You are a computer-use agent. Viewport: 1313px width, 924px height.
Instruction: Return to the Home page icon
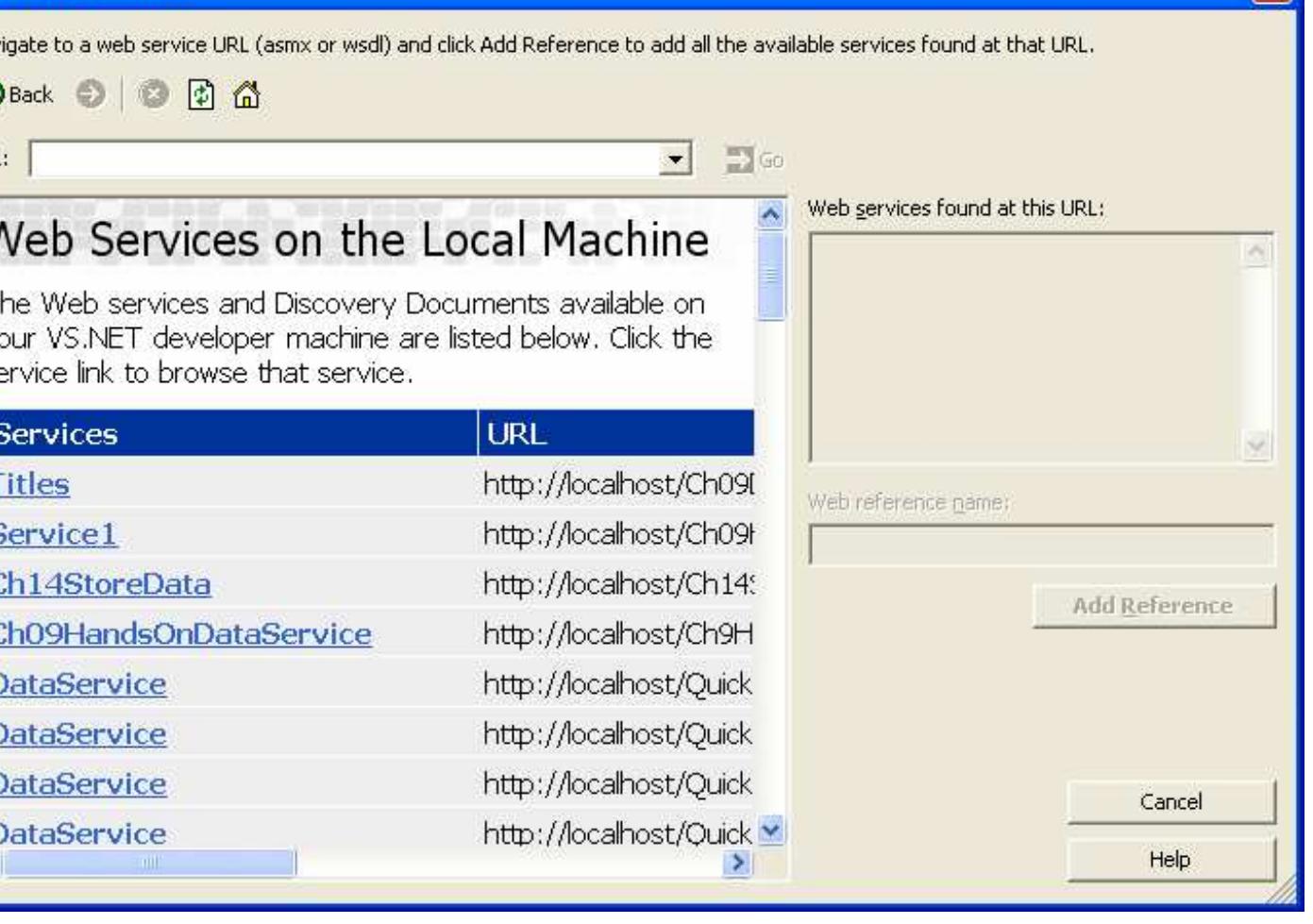tap(246, 94)
